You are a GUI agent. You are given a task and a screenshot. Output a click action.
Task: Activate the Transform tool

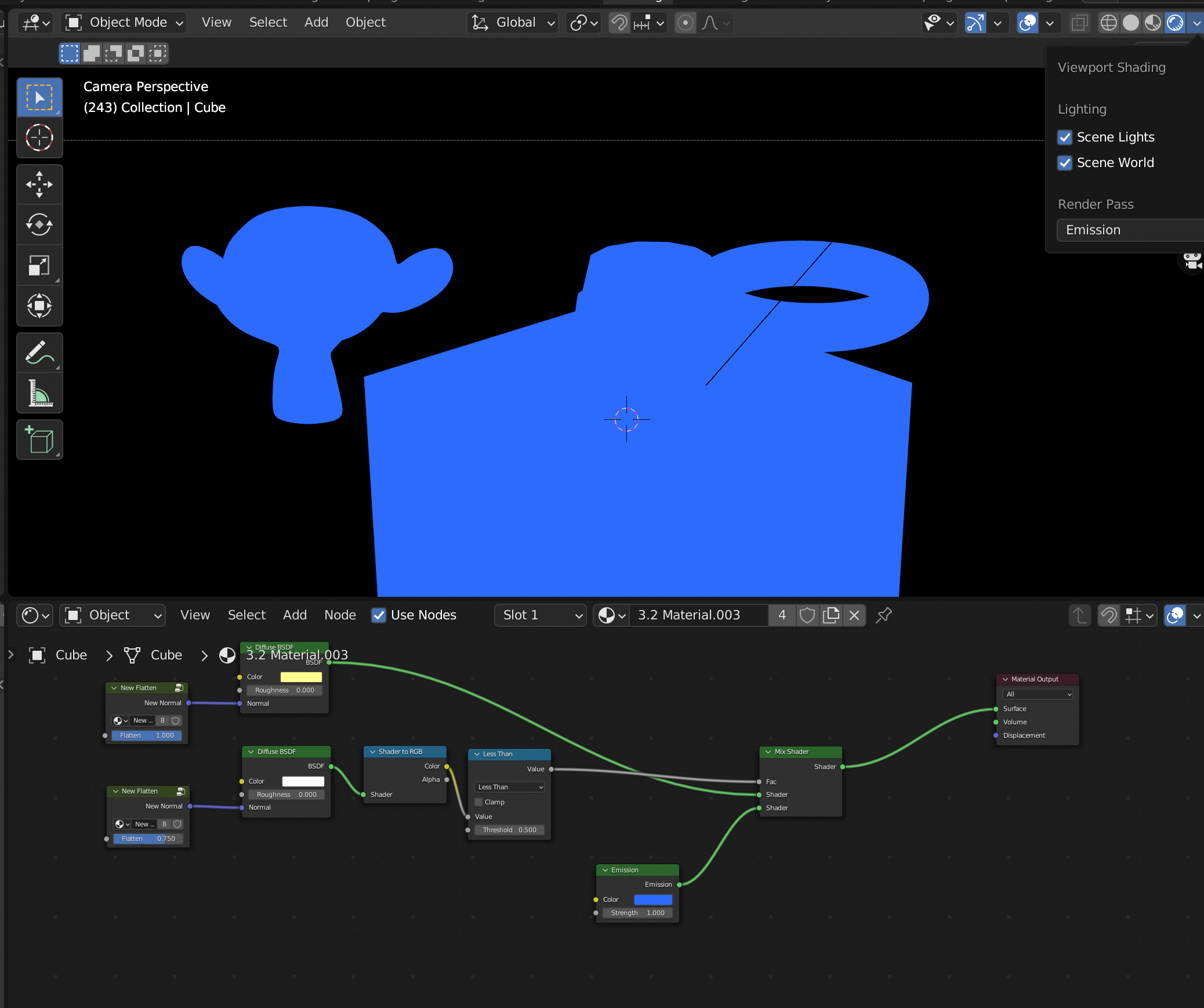pos(39,306)
